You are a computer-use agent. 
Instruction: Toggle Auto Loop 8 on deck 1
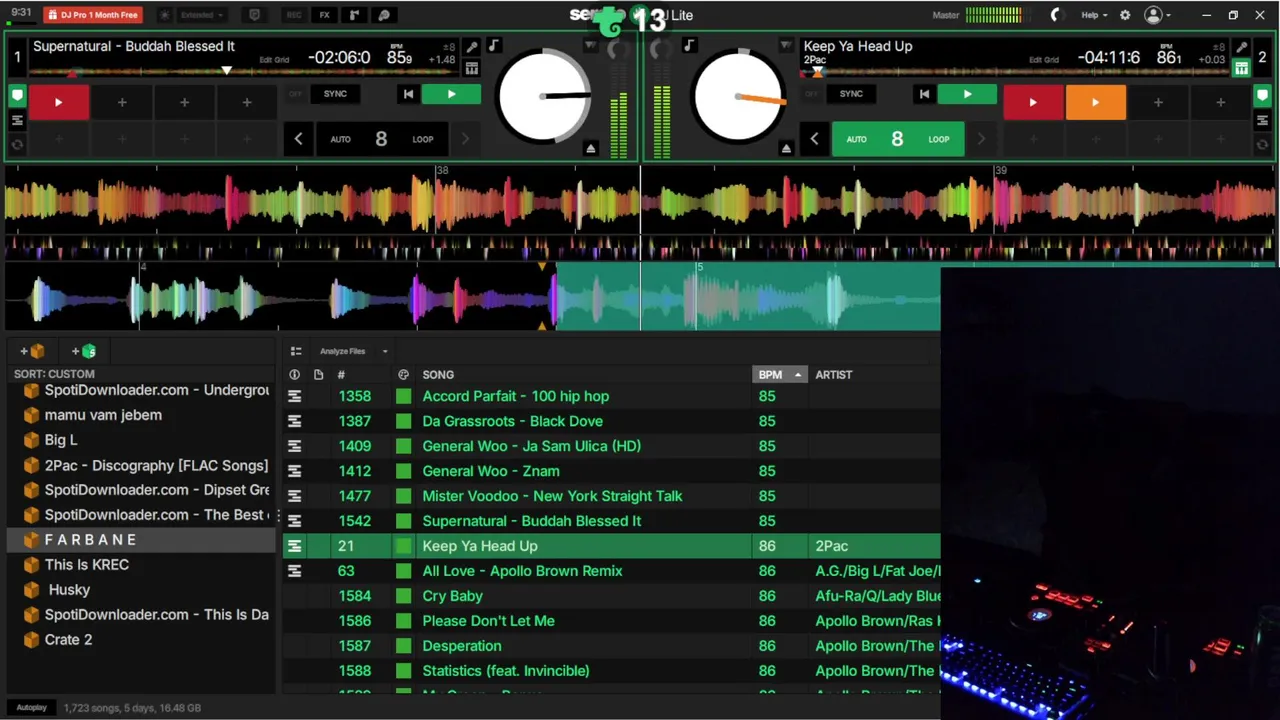(x=381, y=139)
